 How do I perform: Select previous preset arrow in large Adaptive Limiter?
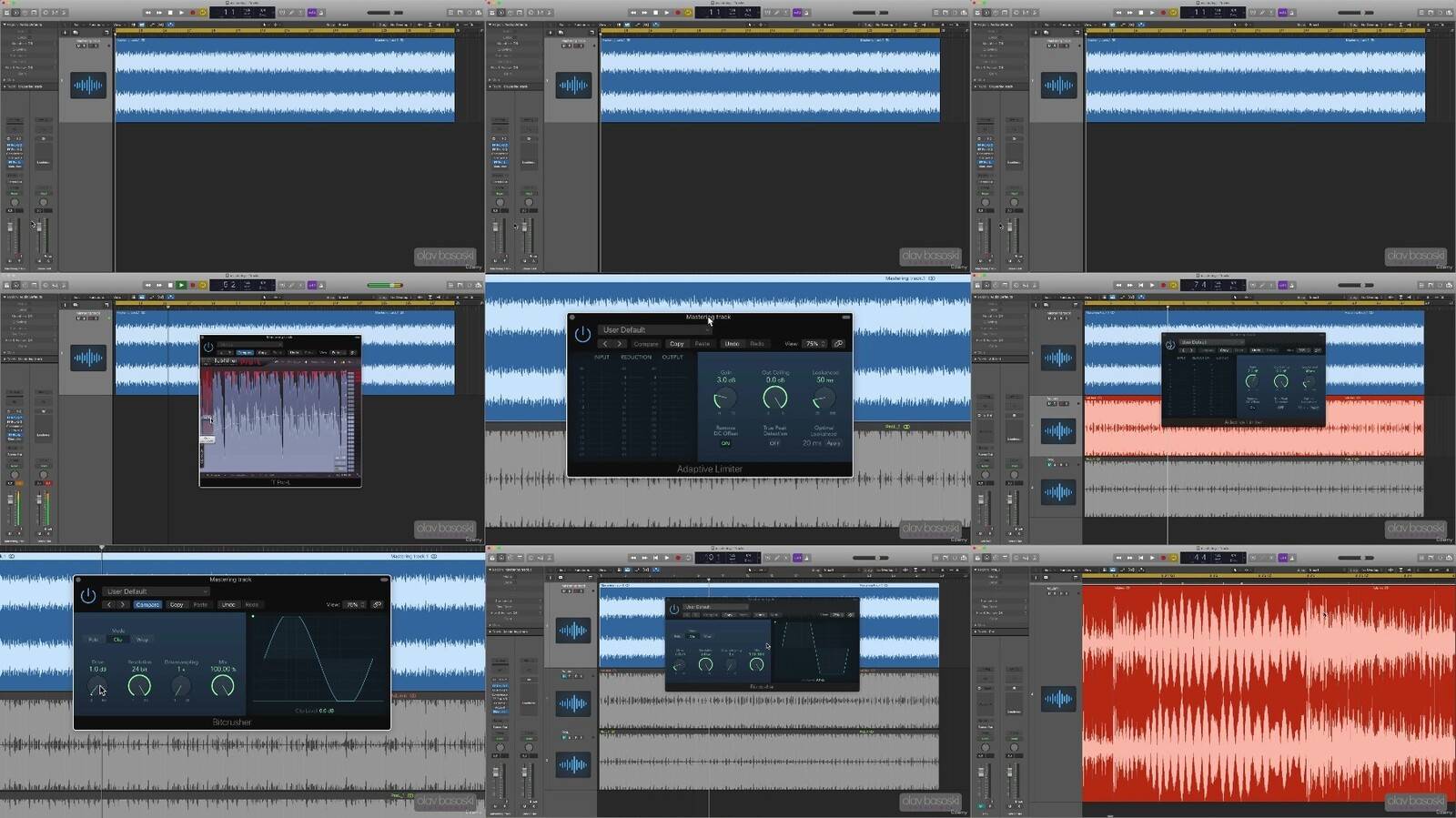pyautogui.click(x=605, y=344)
